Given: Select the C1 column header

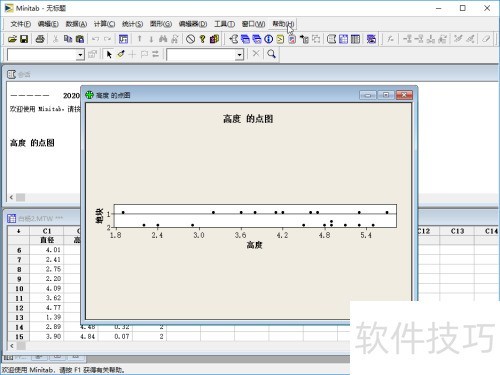Looking at the screenshot, I should [x=47, y=231].
